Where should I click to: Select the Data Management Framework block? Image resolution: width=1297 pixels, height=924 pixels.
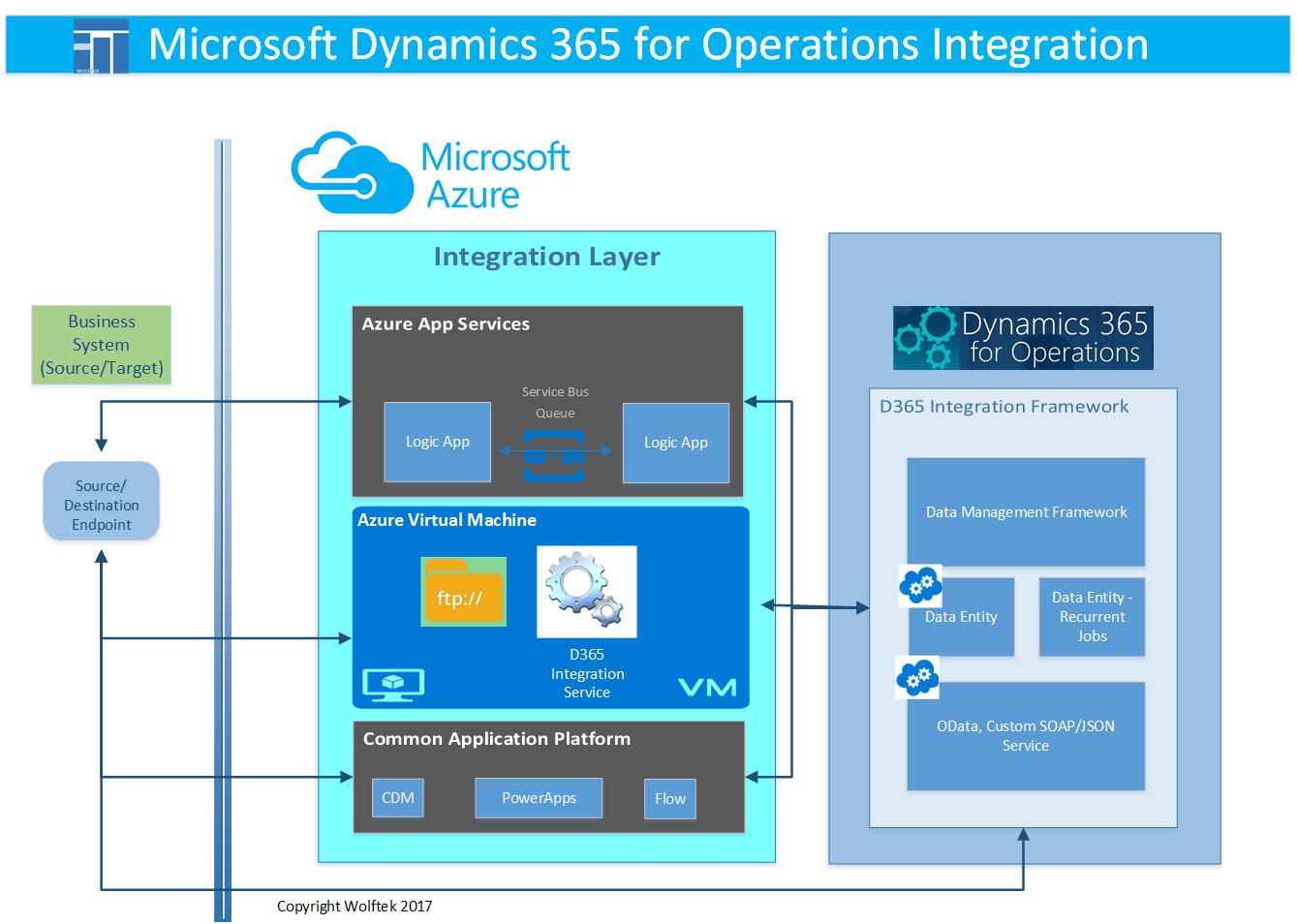1026,512
